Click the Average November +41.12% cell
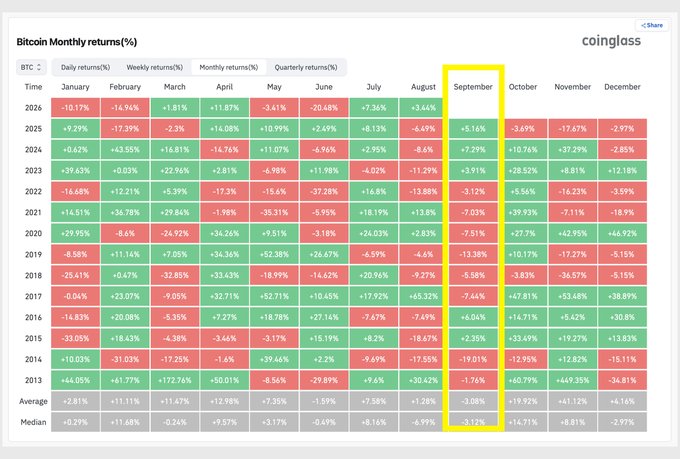680x459 pixels. 572,401
